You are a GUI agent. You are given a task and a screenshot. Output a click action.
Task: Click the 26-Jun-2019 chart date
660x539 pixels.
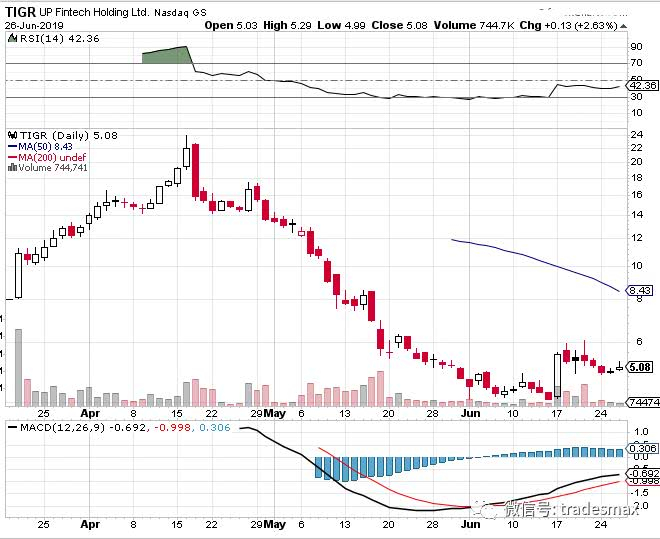(x=34, y=25)
